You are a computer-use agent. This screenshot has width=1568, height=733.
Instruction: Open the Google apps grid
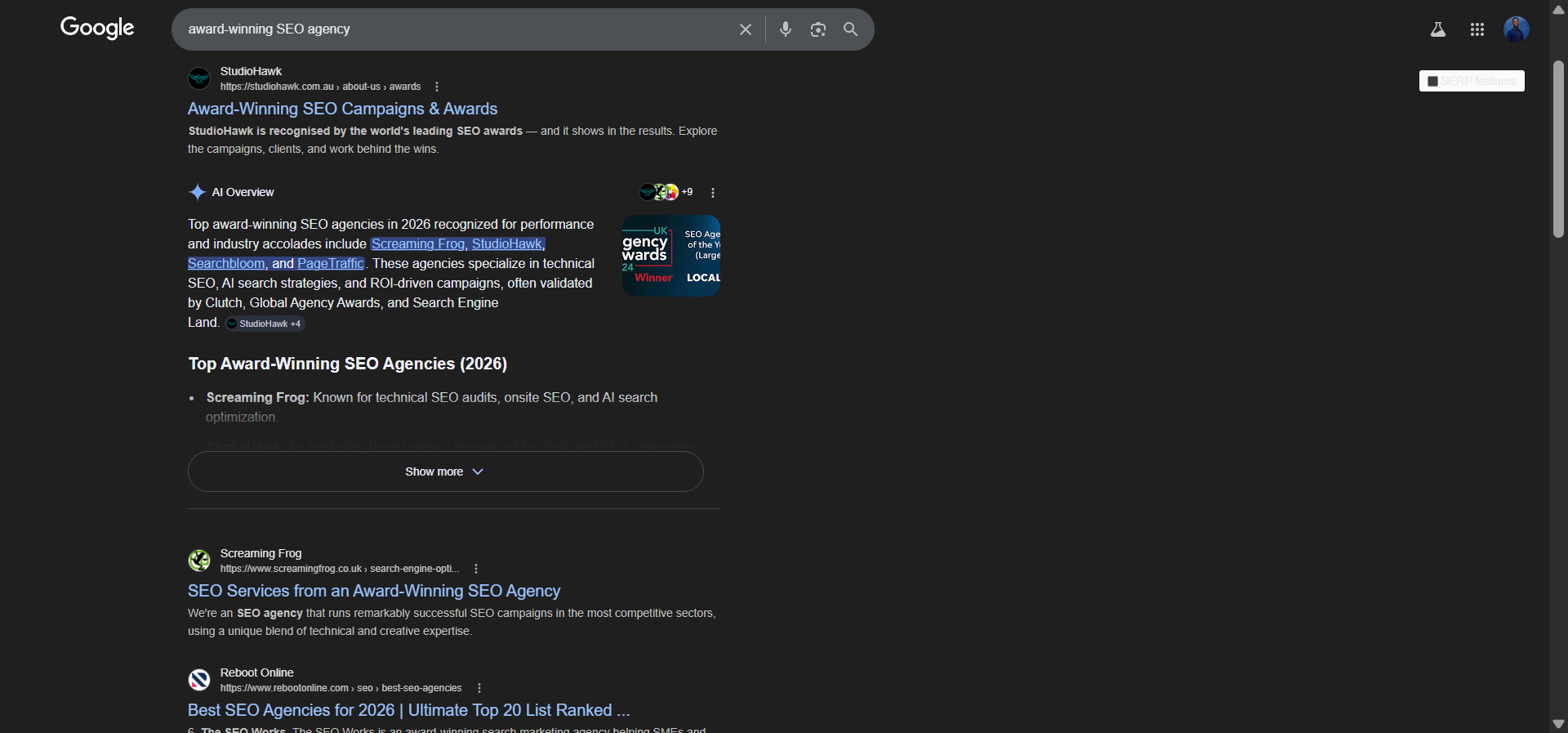[1477, 29]
